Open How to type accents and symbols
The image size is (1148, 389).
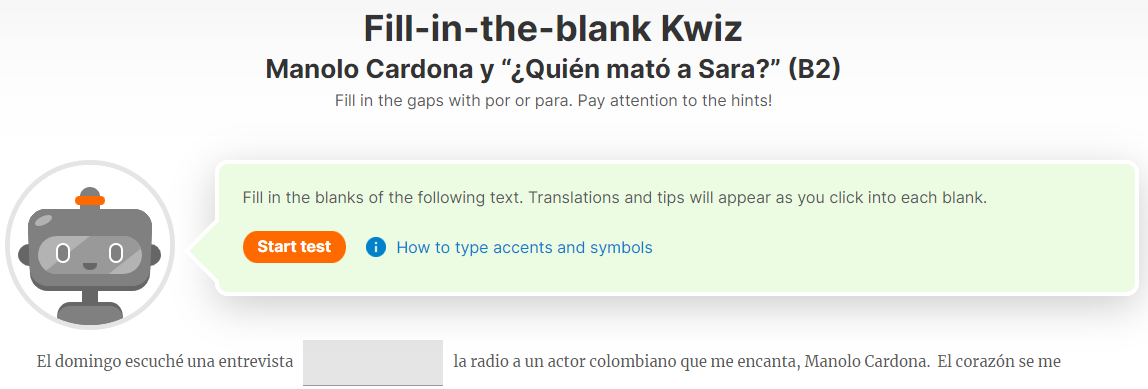pyautogui.click(x=524, y=248)
